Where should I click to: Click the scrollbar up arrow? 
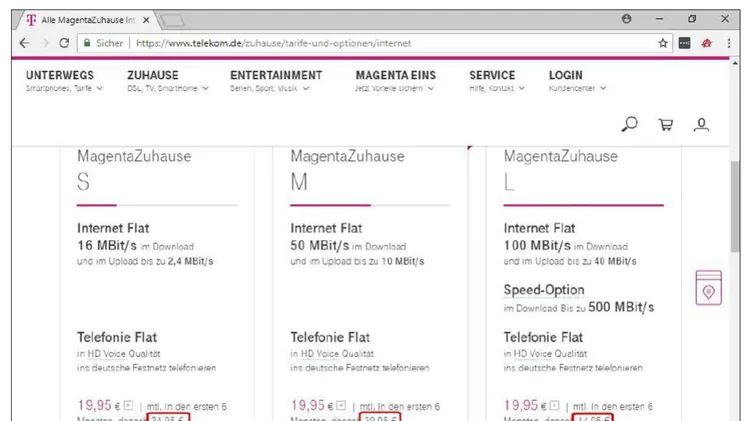coord(735,63)
